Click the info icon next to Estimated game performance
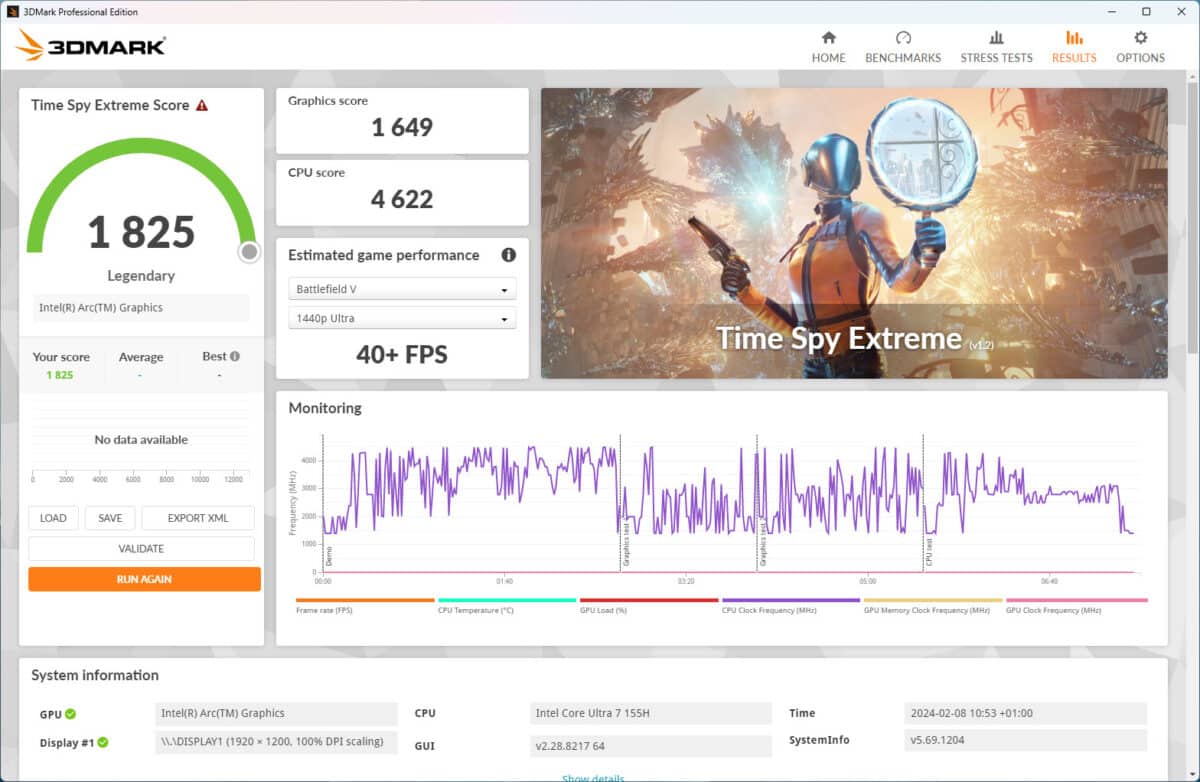This screenshot has width=1200, height=782. click(x=508, y=255)
